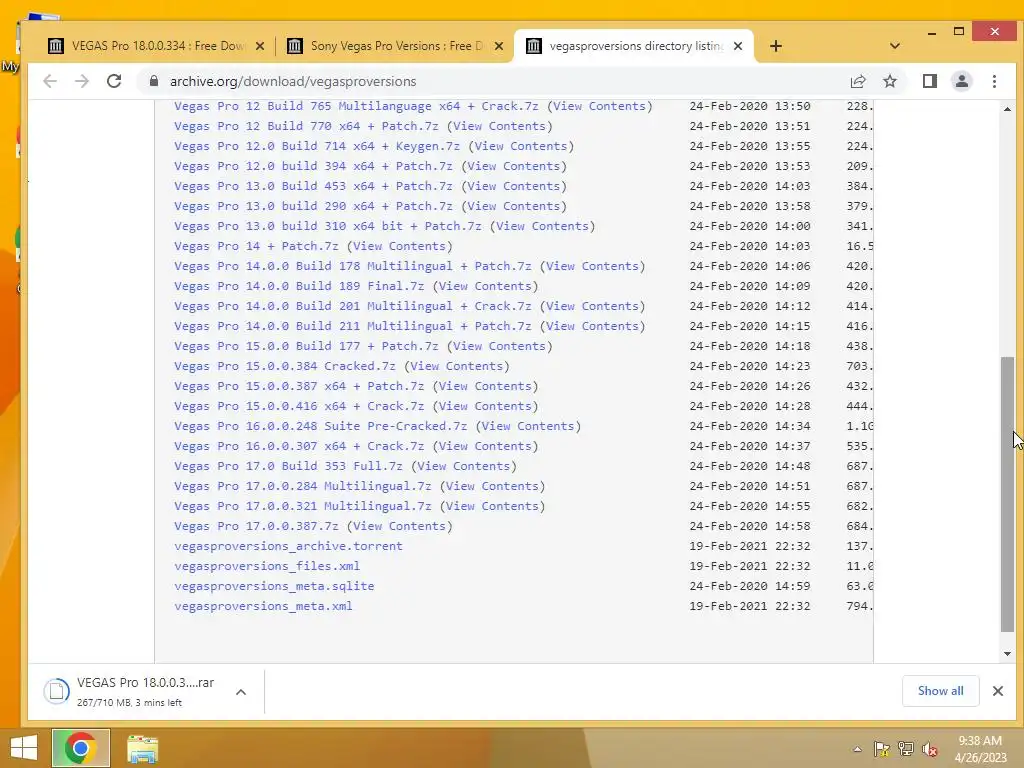Open vegasproversions_archive.torrent link
Viewport: 1024px width, 768px height.
click(288, 546)
